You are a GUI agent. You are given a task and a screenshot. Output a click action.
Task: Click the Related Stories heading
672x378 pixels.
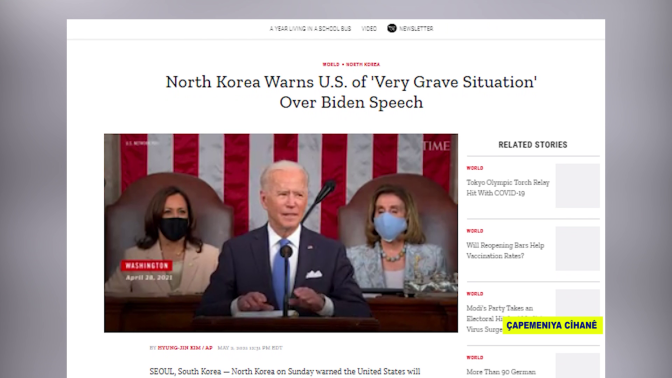coord(533,145)
